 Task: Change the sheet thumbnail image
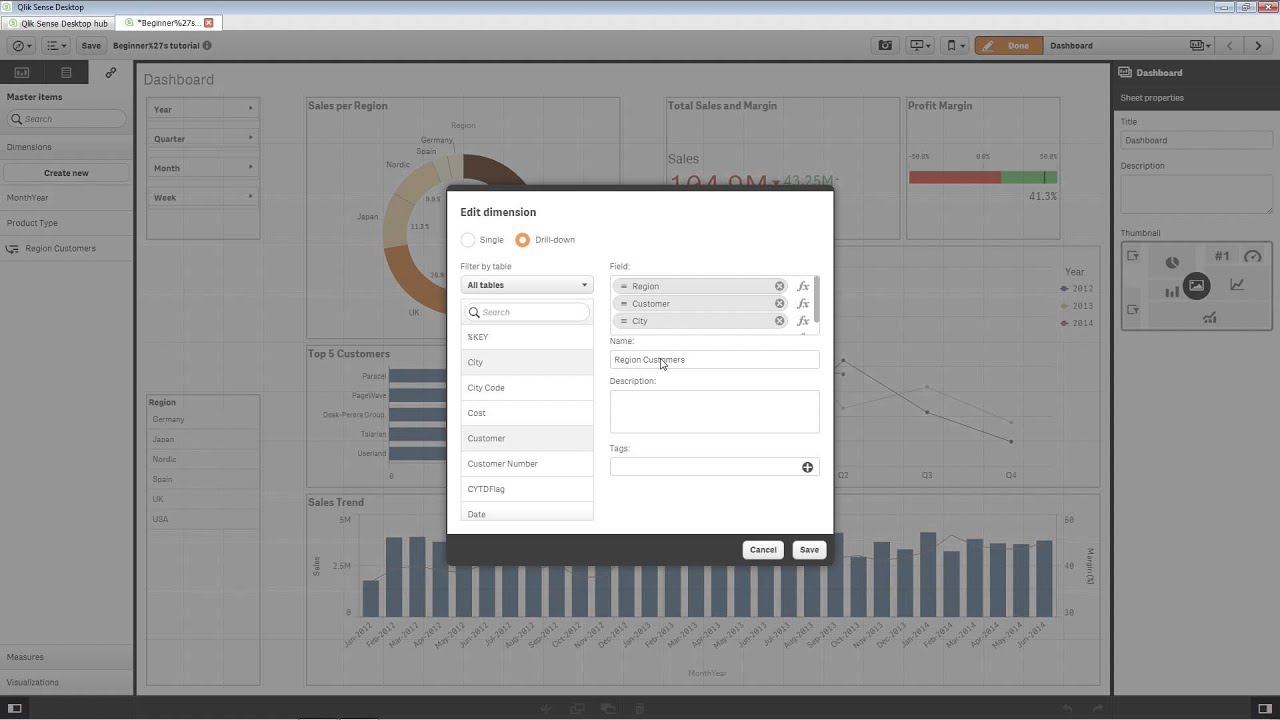pos(1196,286)
